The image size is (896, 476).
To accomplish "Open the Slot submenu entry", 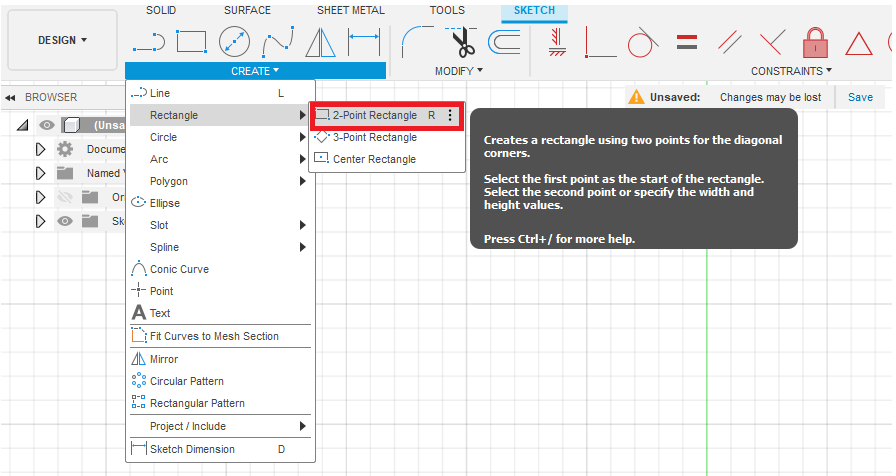I will tap(221, 225).
